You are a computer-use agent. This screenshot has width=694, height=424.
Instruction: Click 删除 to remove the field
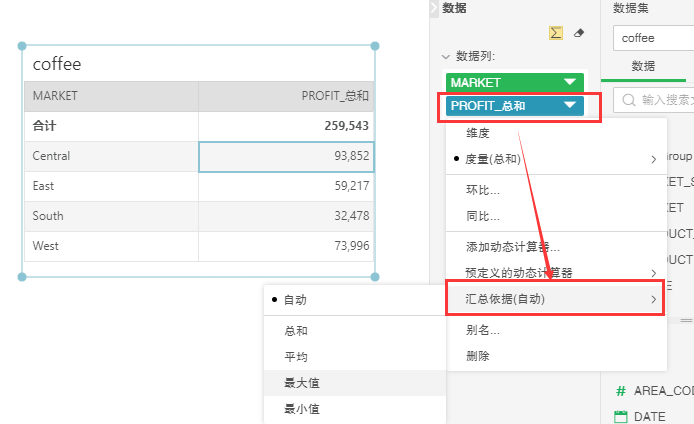(478, 356)
